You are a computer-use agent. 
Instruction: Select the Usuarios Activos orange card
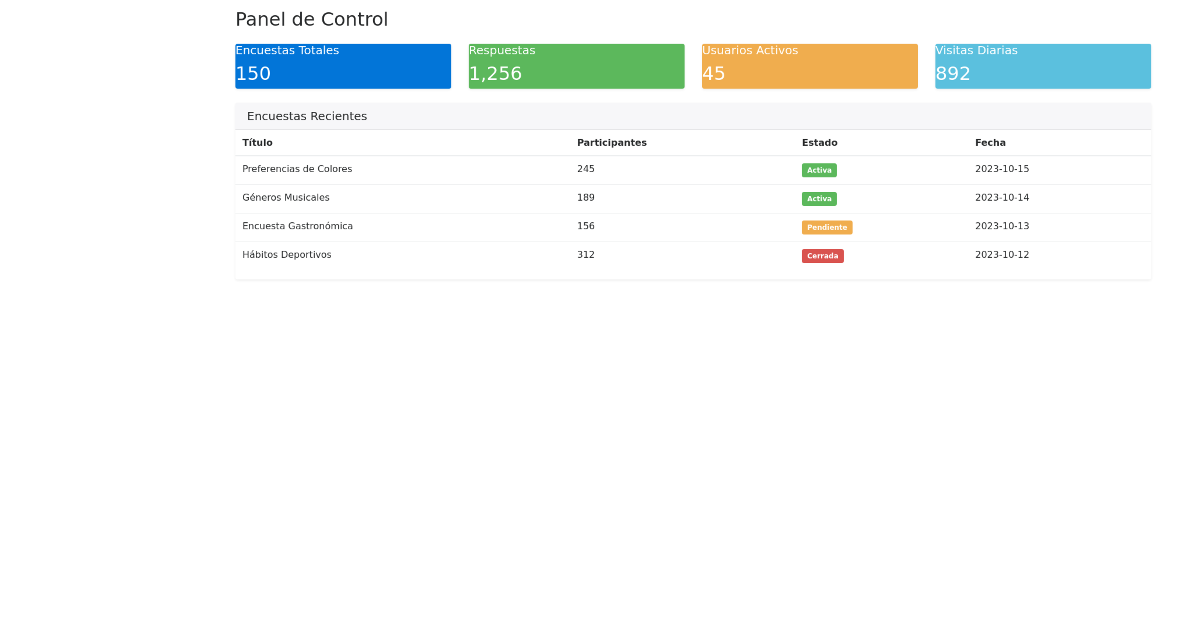tap(809, 66)
